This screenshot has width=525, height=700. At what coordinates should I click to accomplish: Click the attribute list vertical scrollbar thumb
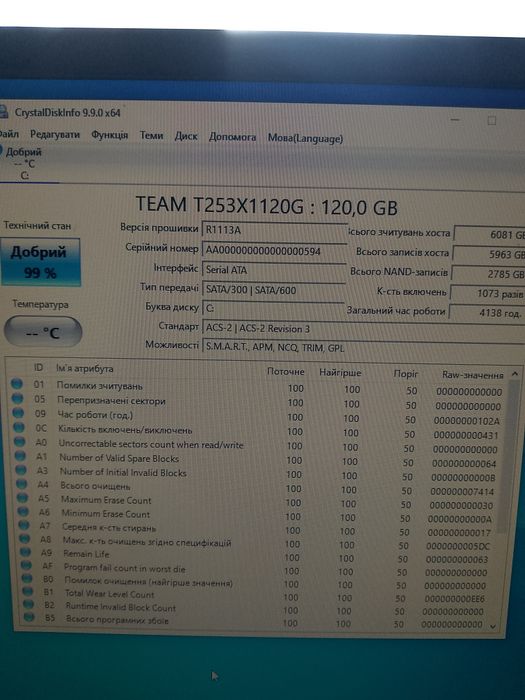(x=509, y=458)
